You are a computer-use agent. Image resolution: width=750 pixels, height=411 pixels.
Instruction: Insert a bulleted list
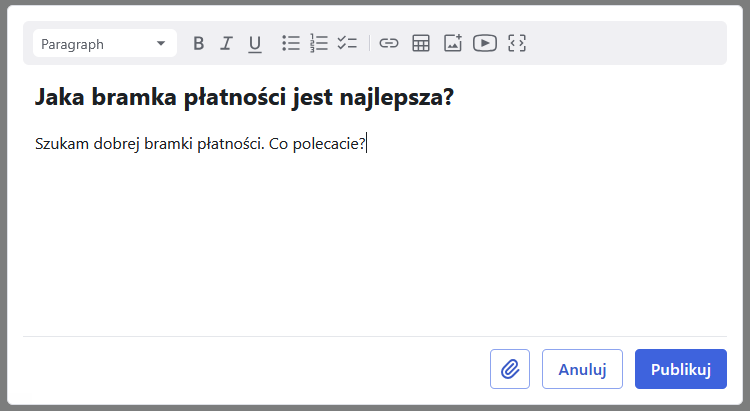(x=291, y=43)
